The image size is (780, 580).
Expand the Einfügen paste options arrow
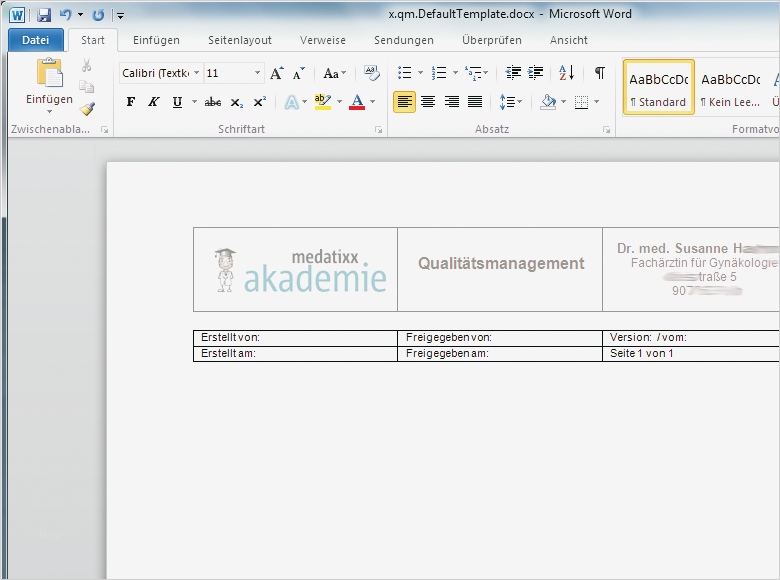(49, 111)
